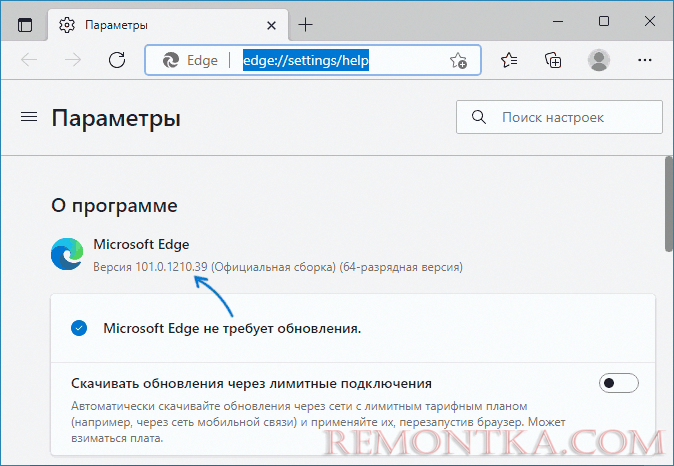
Task: Open the Collections panel
Action: [553, 60]
